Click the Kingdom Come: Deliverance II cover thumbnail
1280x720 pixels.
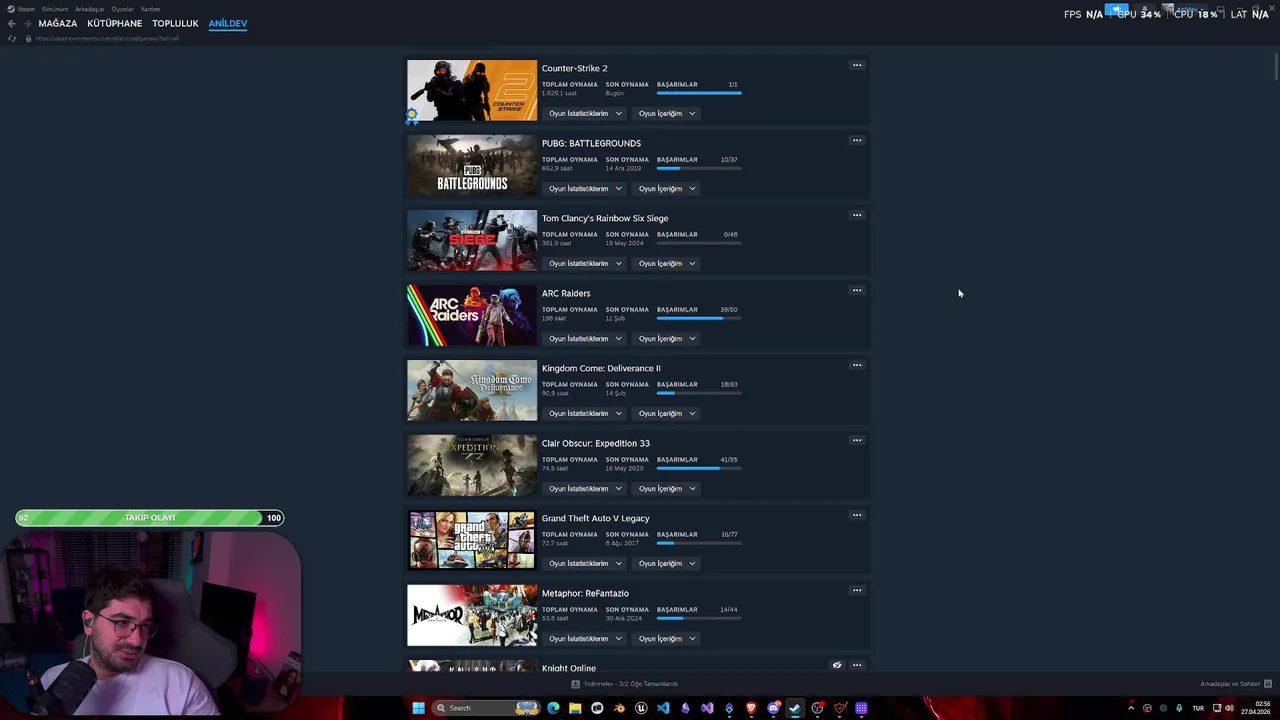[472, 390]
